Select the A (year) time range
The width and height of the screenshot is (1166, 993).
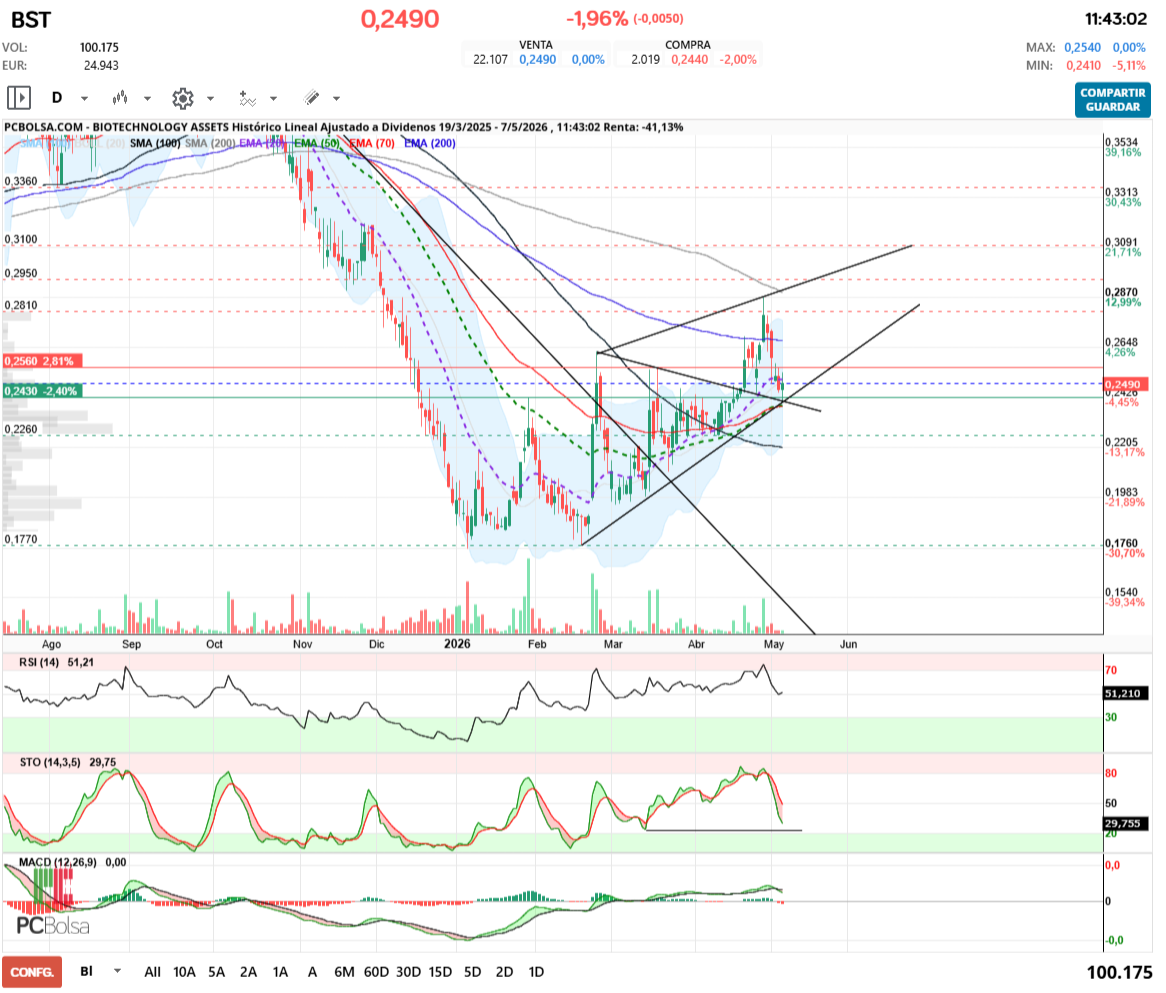[x=312, y=971]
